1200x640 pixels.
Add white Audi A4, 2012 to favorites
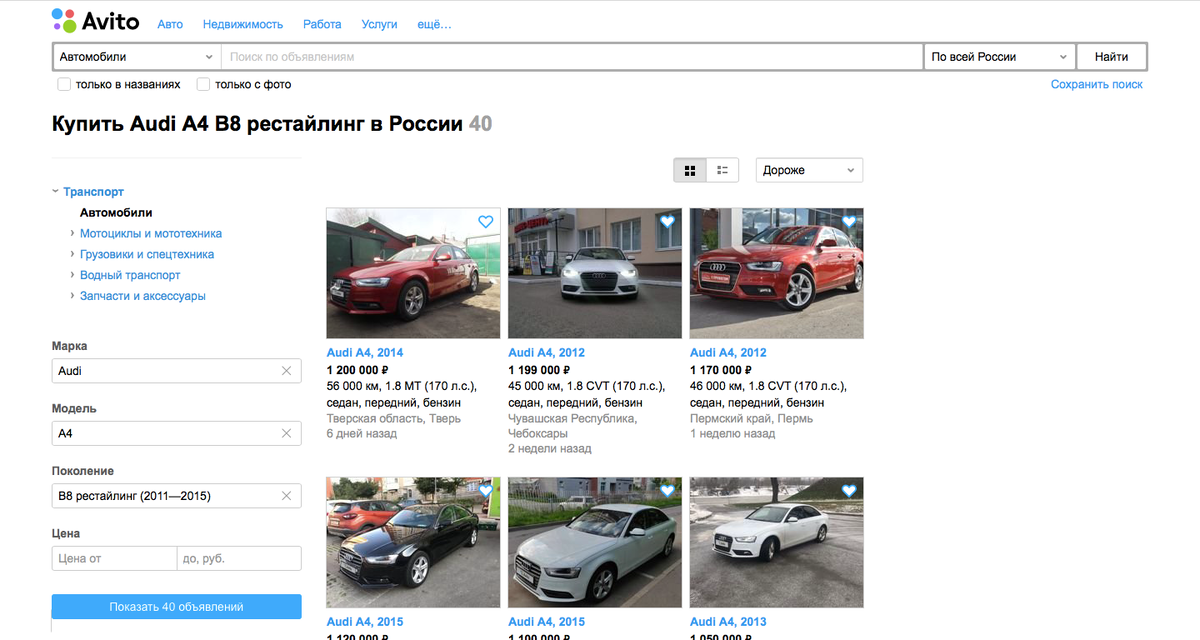click(x=668, y=222)
